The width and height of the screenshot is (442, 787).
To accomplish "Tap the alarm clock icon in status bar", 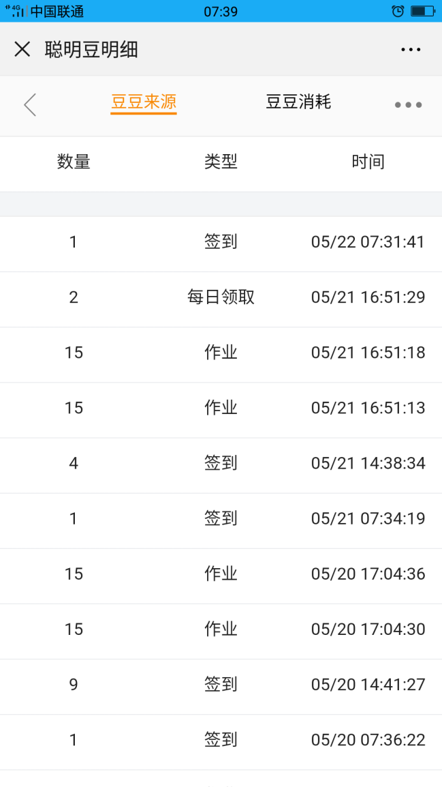I will coord(397,11).
